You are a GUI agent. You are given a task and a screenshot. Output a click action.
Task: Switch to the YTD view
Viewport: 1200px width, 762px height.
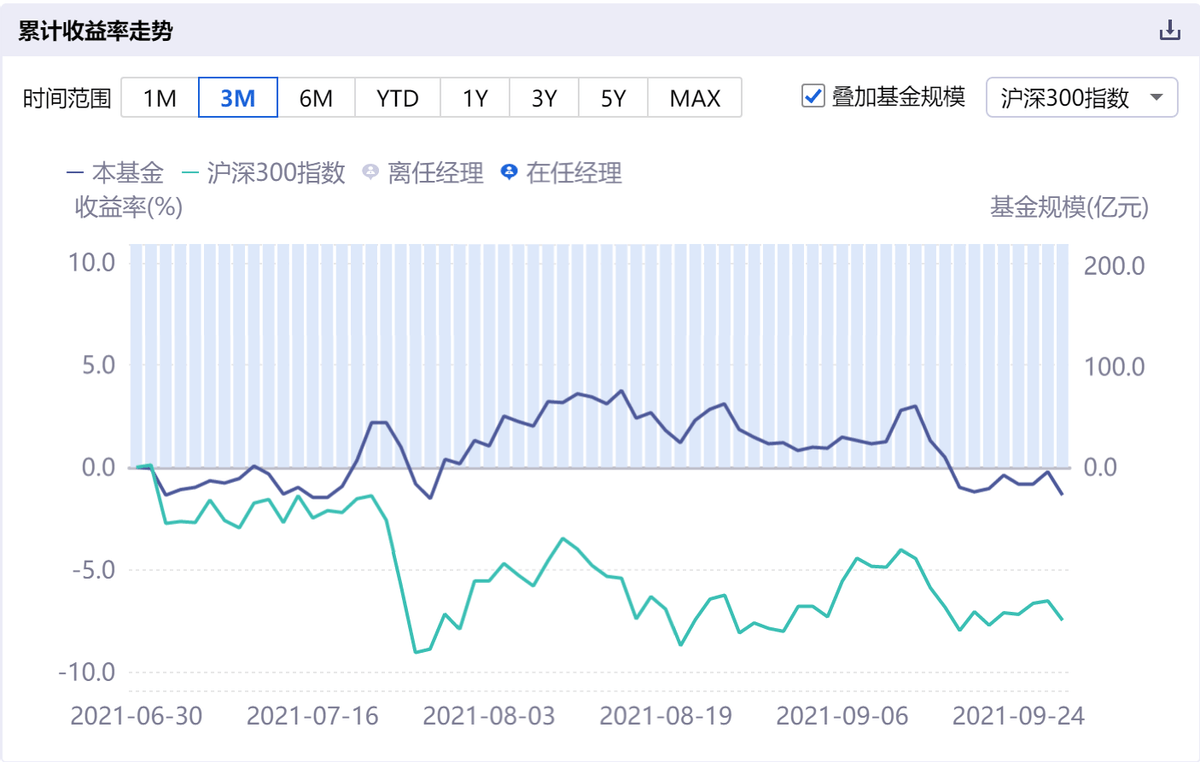[397, 97]
